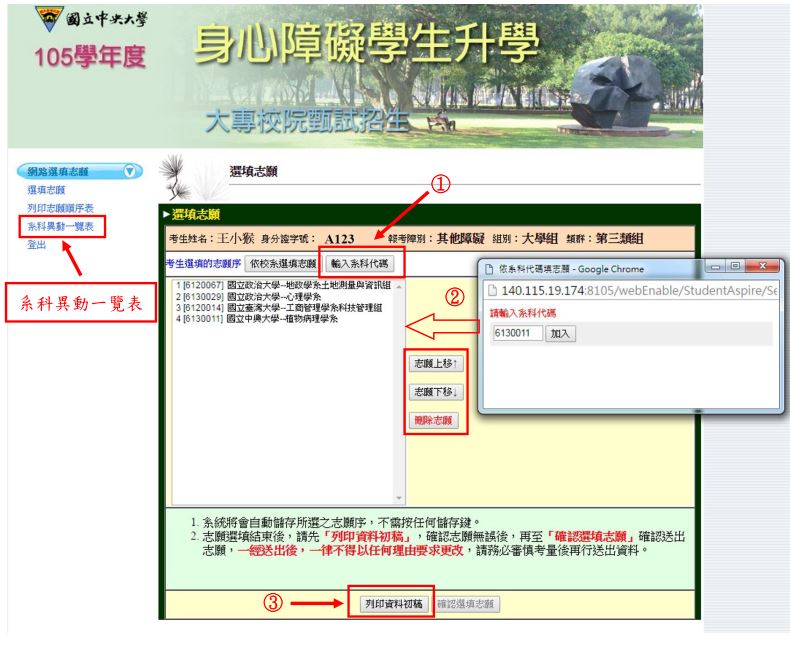This screenshot has width=790, height=667.
Task: Select list row 1 [6120067] 國立政治大學 地政學系
Action: pos(284,285)
